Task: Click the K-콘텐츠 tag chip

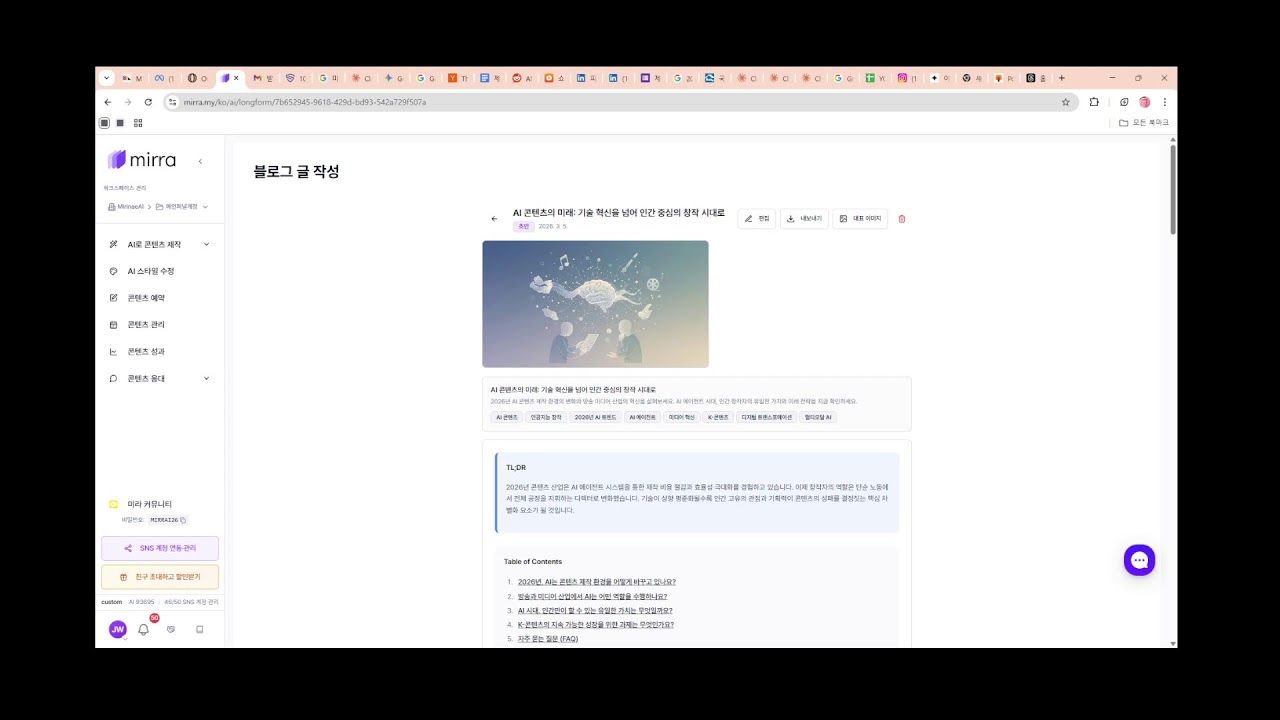Action: (x=718, y=417)
